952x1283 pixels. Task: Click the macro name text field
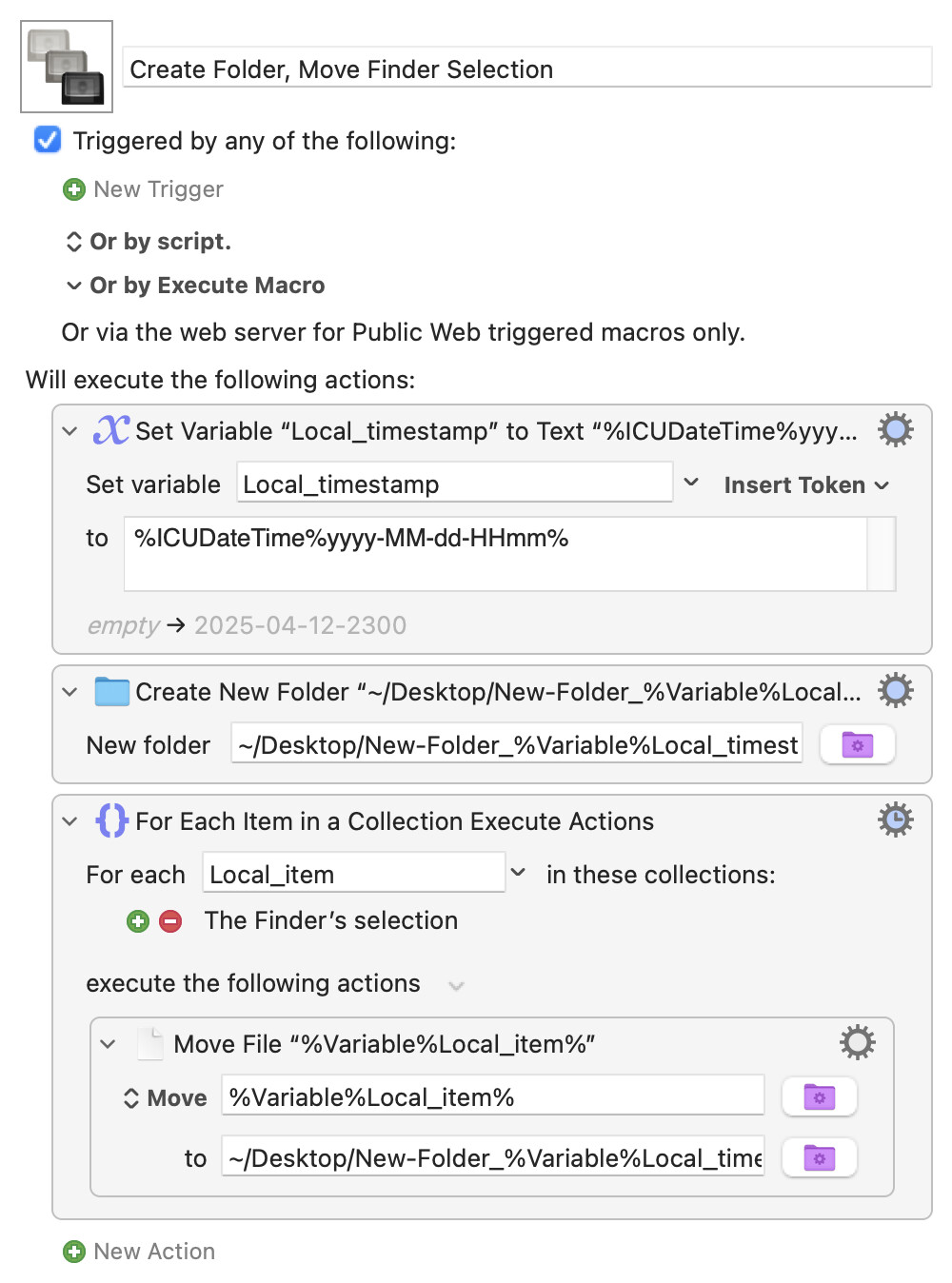tap(527, 69)
